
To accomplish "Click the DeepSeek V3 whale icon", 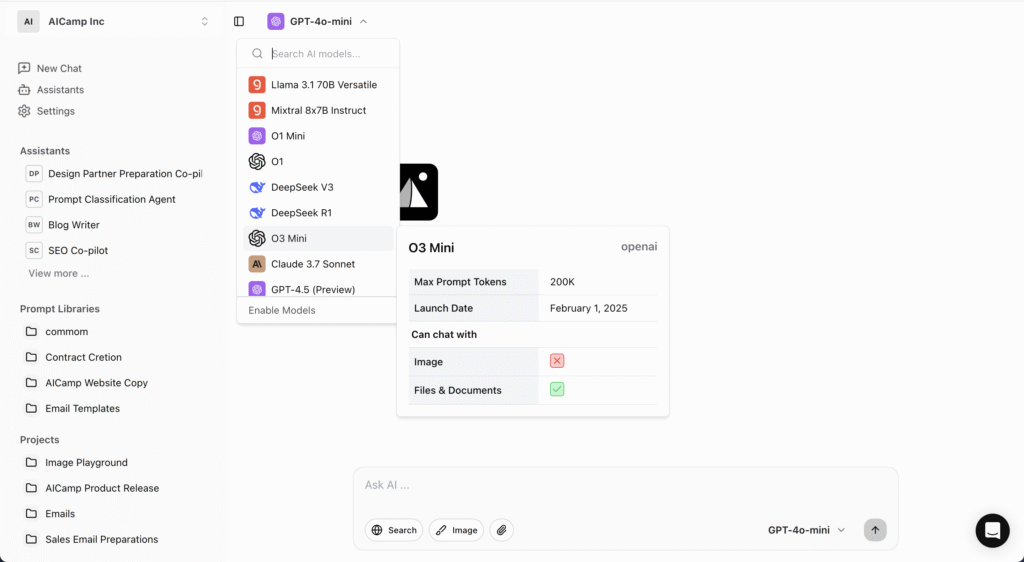I will [257, 187].
